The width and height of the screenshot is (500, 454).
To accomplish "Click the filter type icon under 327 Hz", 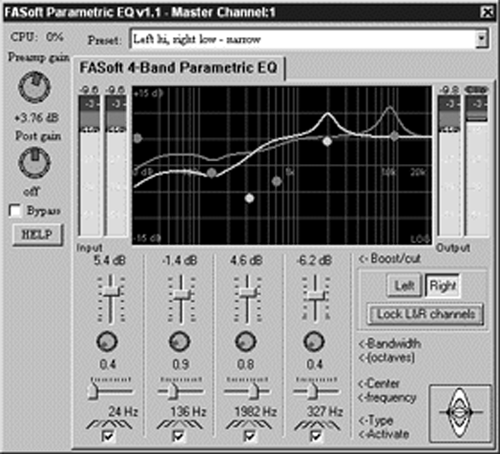I will (317, 424).
